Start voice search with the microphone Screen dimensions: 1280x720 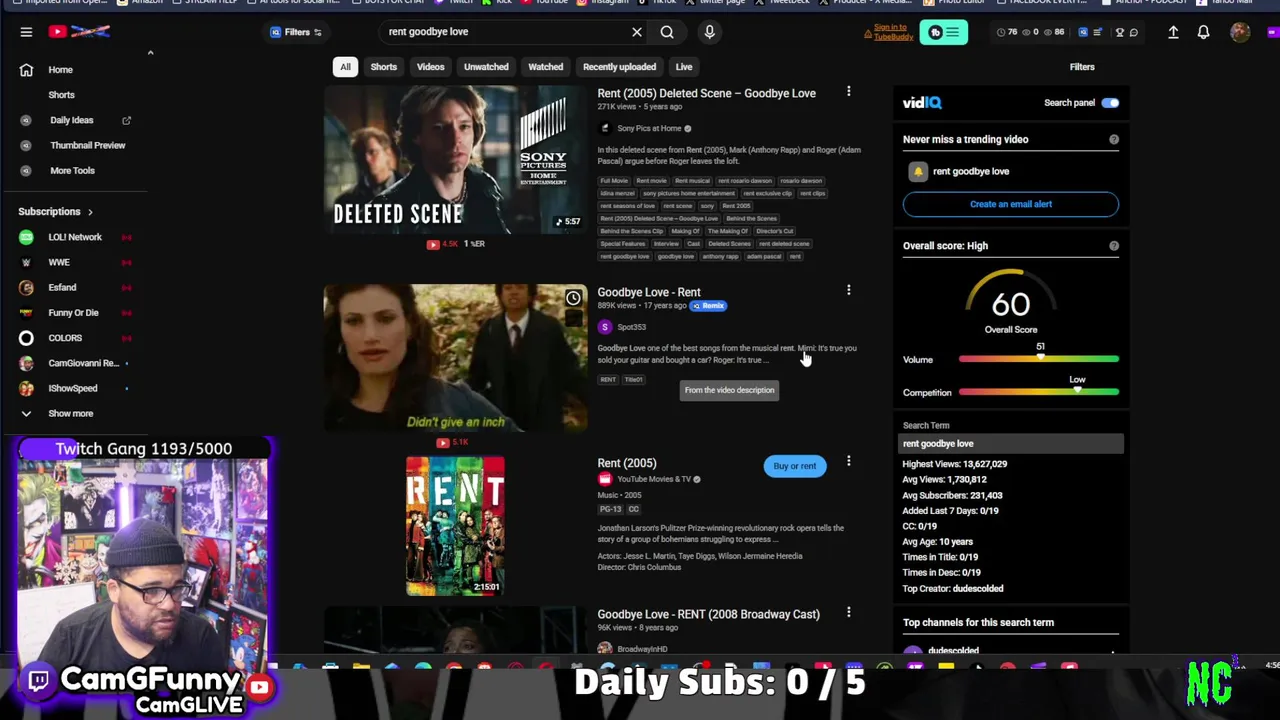pyautogui.click(x=709, y=32)
